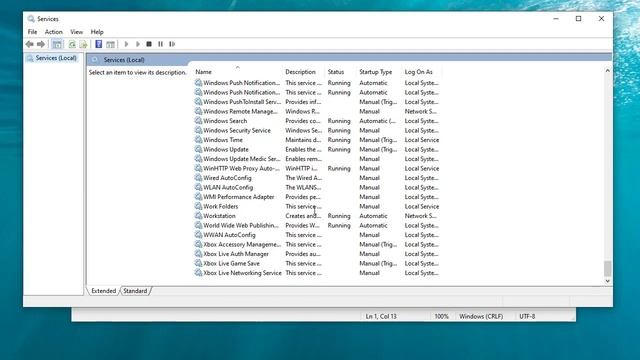Click the gear icon beside Windows Time
Screen dimensions: 640x360
pyautogui.click(x=198, y=140)
